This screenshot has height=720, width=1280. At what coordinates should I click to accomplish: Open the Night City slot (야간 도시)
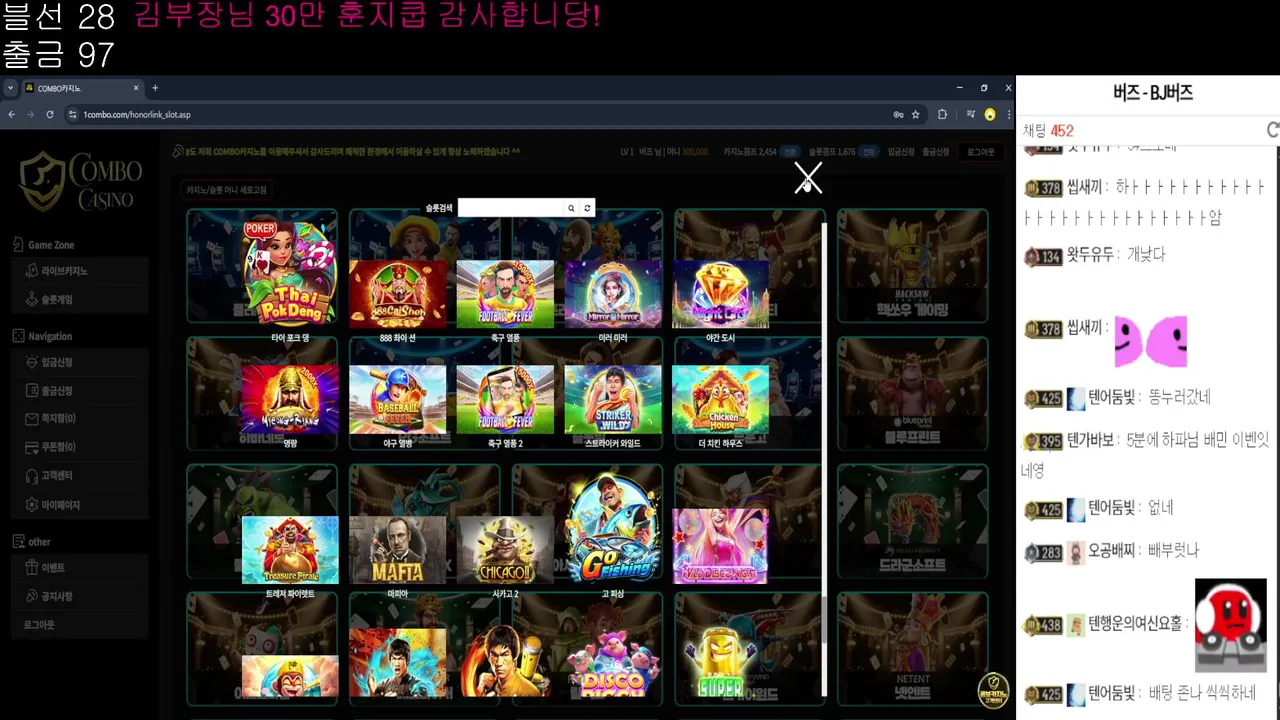(720, 294)
